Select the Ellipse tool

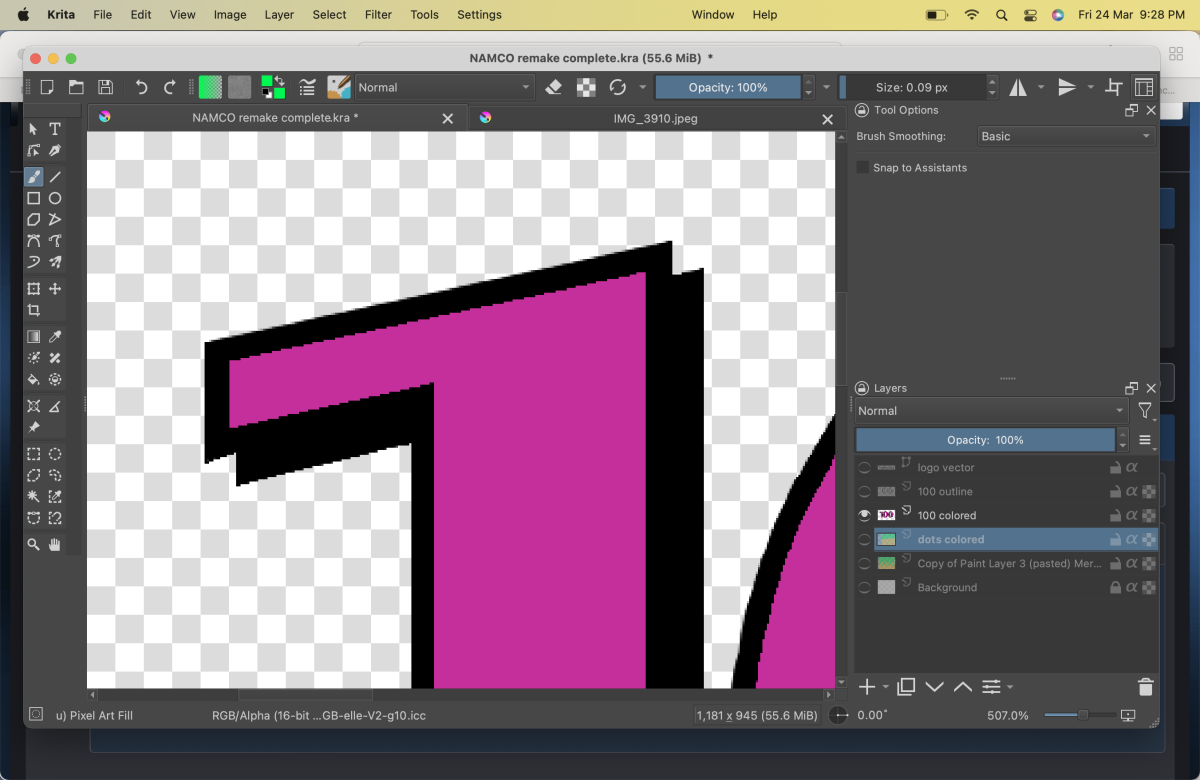coord(55,198)
